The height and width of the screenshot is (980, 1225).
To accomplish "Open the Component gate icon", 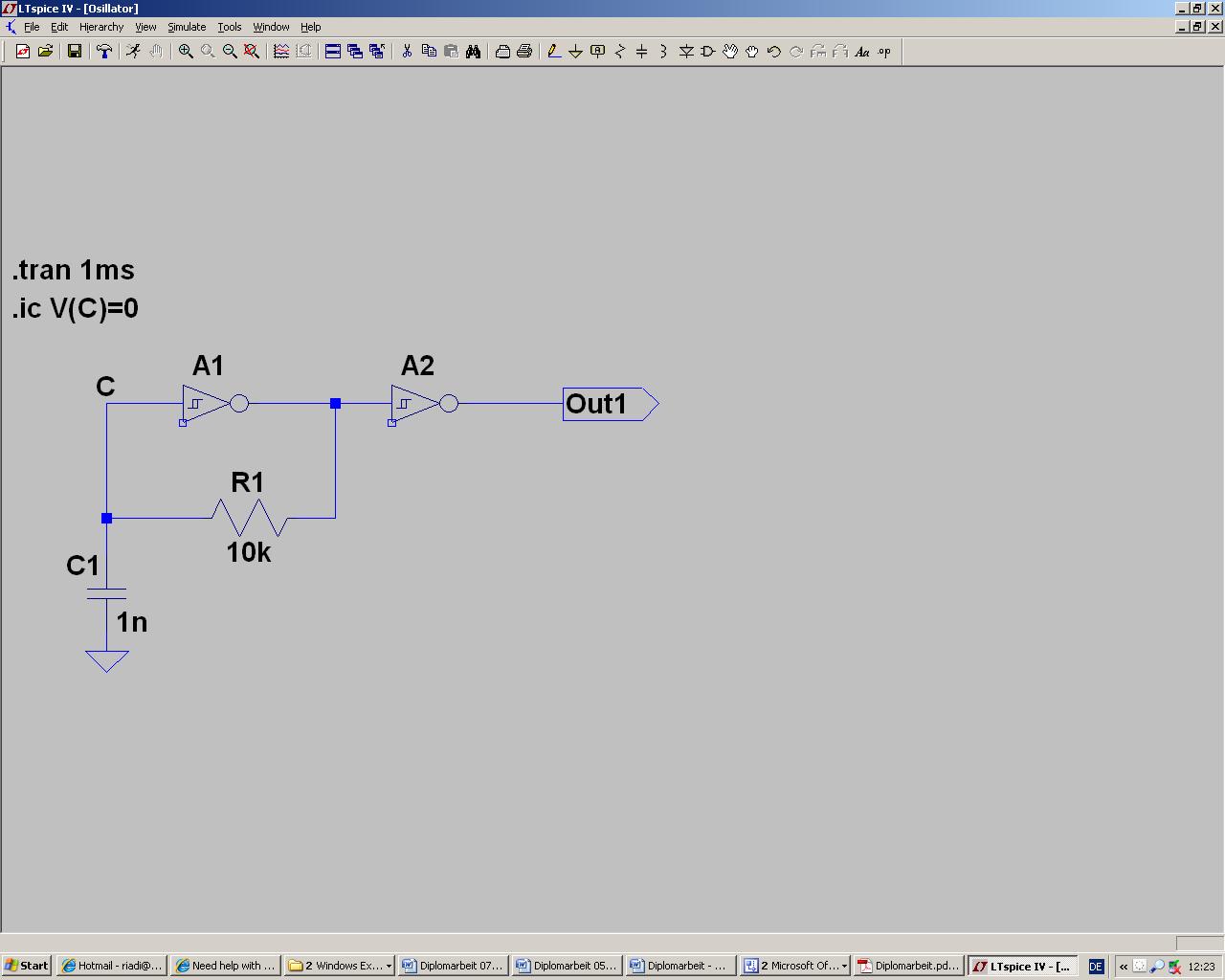I will coord(708,52).
